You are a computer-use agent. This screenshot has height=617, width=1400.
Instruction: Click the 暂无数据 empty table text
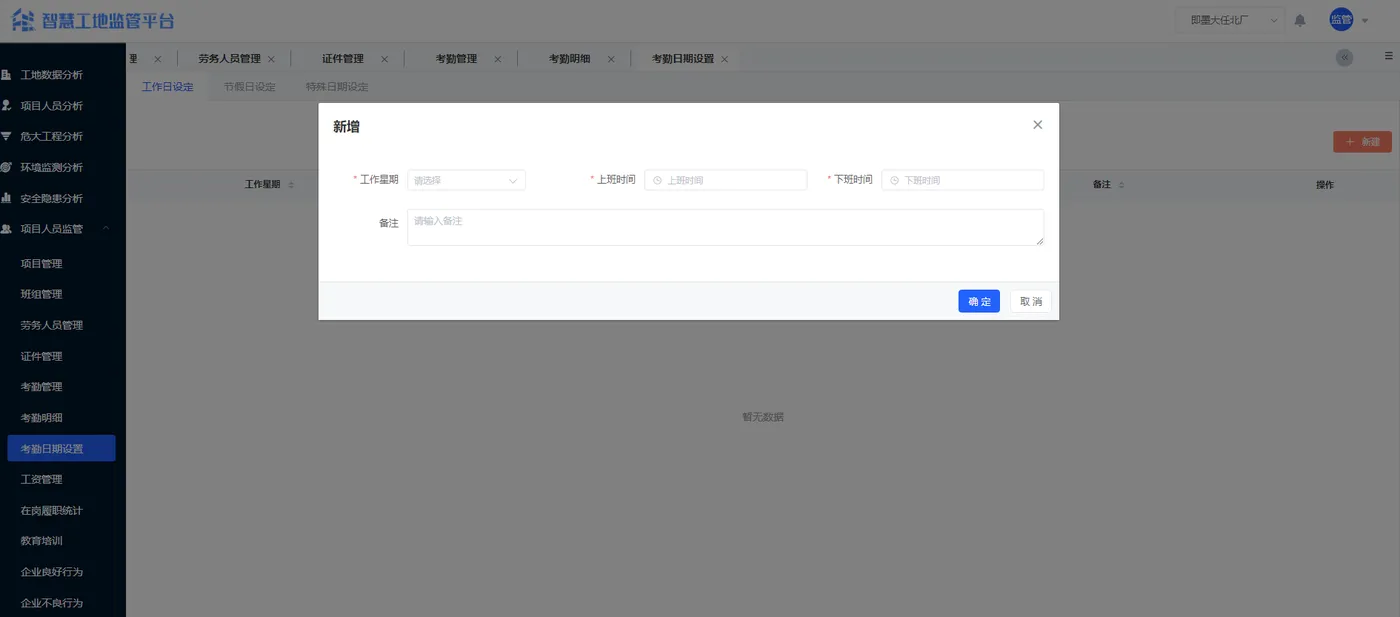coord(763,417)
